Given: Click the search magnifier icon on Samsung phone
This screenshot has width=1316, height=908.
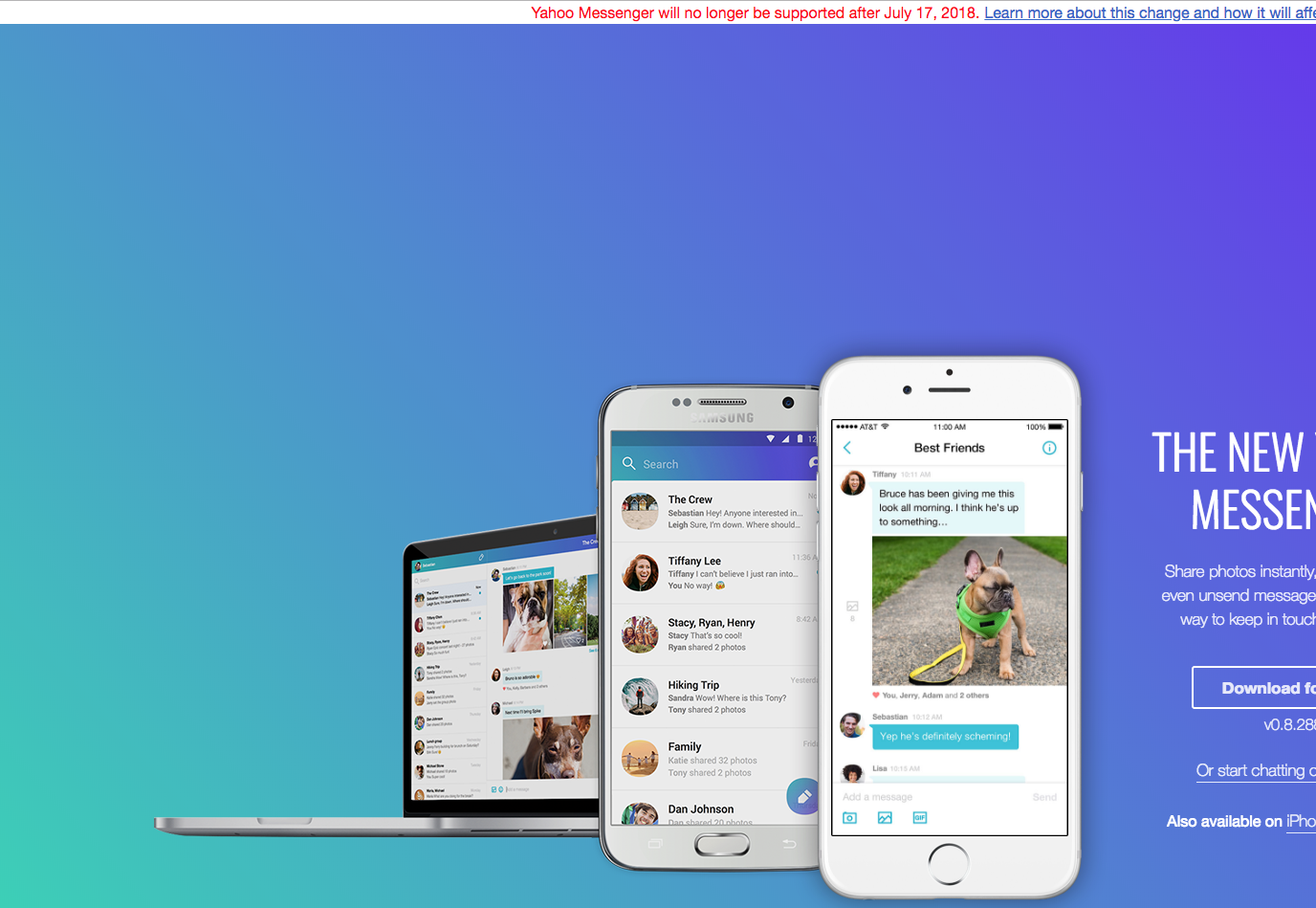Looking at the screenshot, I should pos(629,464).
